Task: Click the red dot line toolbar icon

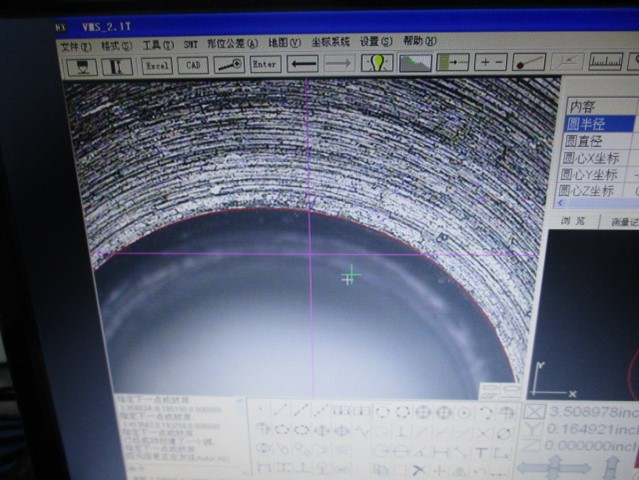Action: point(529,62)
